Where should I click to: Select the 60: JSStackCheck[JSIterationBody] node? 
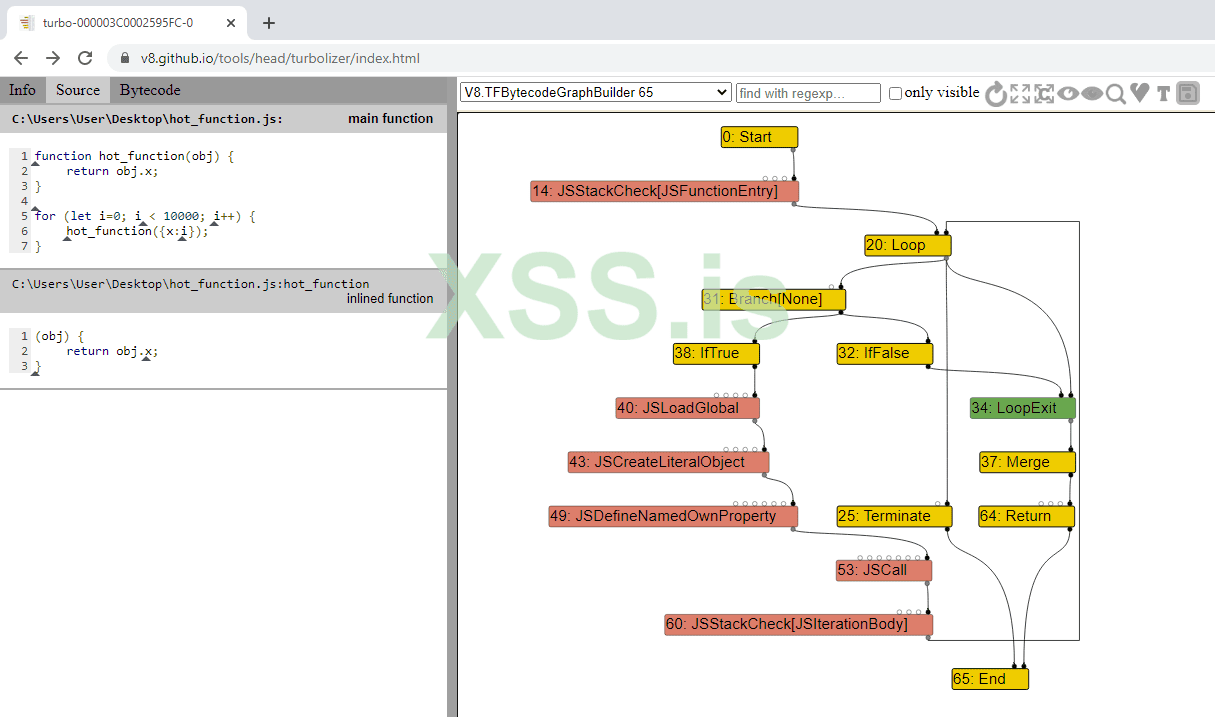[799, 624]
